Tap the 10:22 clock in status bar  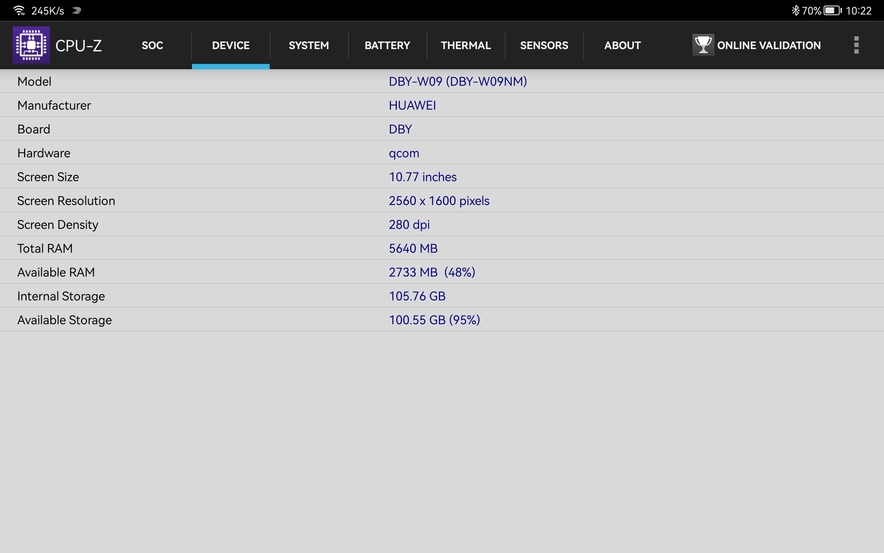pyautogui.click(x=858, y=11)
